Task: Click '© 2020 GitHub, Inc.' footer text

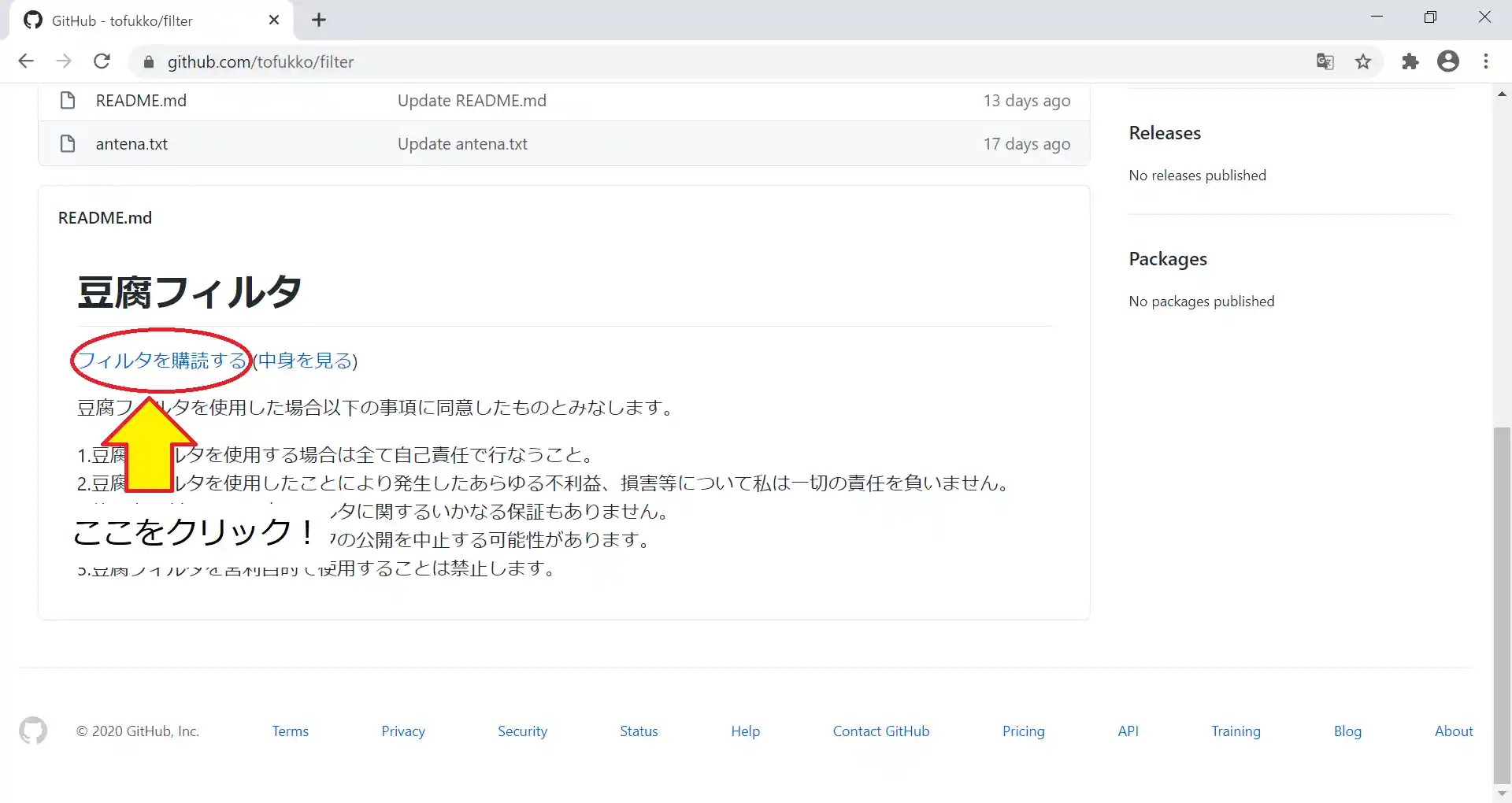Action: [x=138, y=731]
